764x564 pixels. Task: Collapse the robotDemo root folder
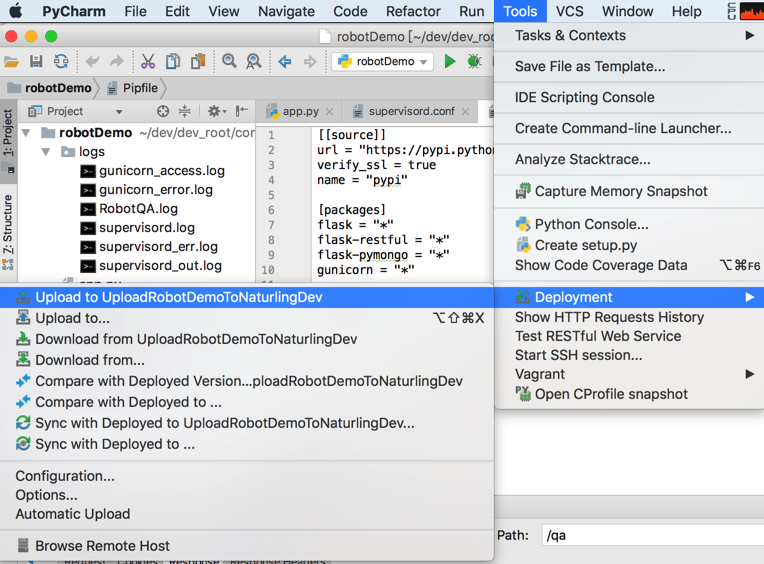pos(26,132)
